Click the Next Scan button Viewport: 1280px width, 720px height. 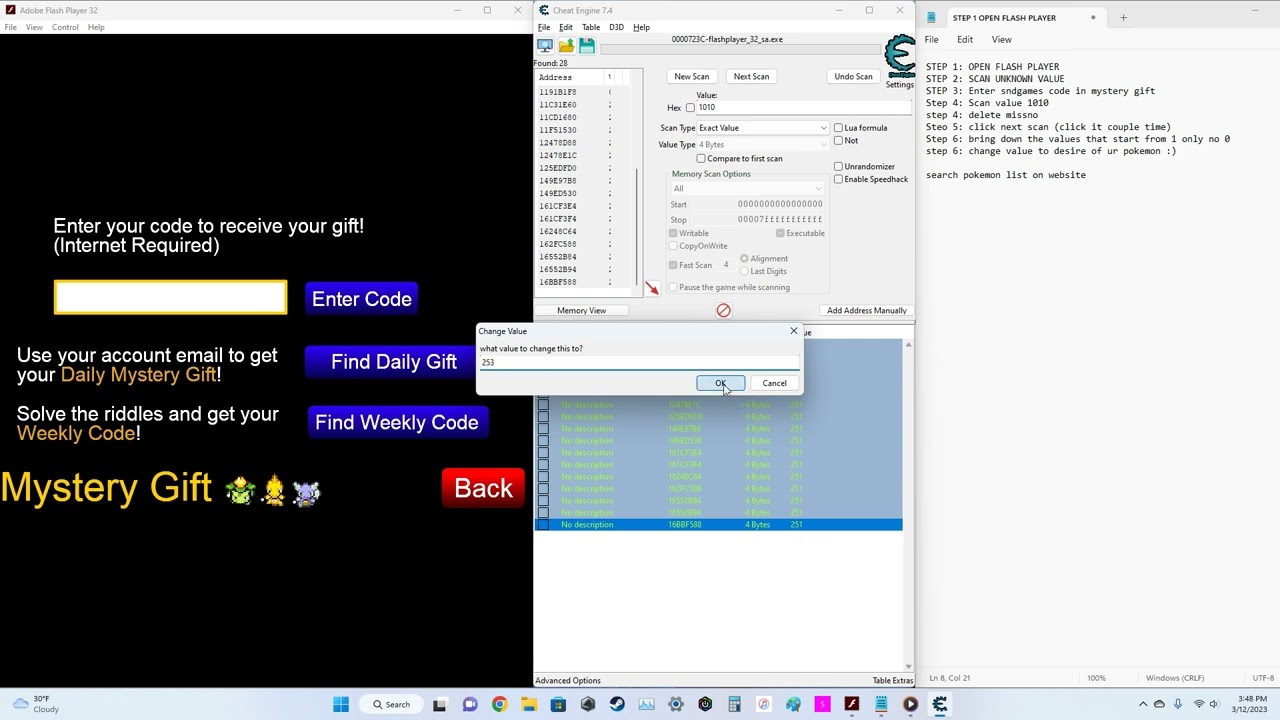point(751,76)
